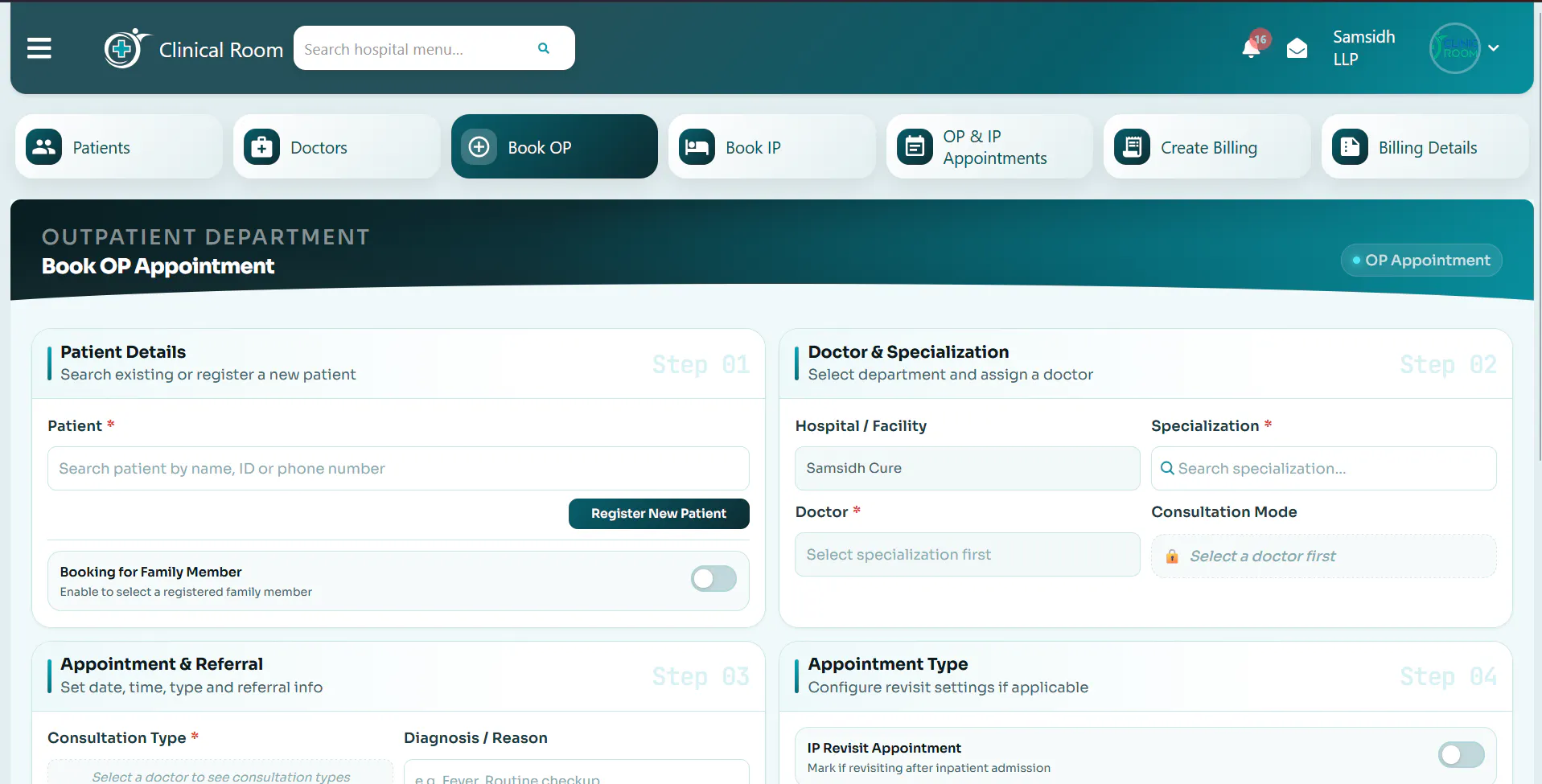Viewport: 1542px width, 784px height.
Task: Open notifications bell with 16 badge
Action: (x=1252, y=47)
